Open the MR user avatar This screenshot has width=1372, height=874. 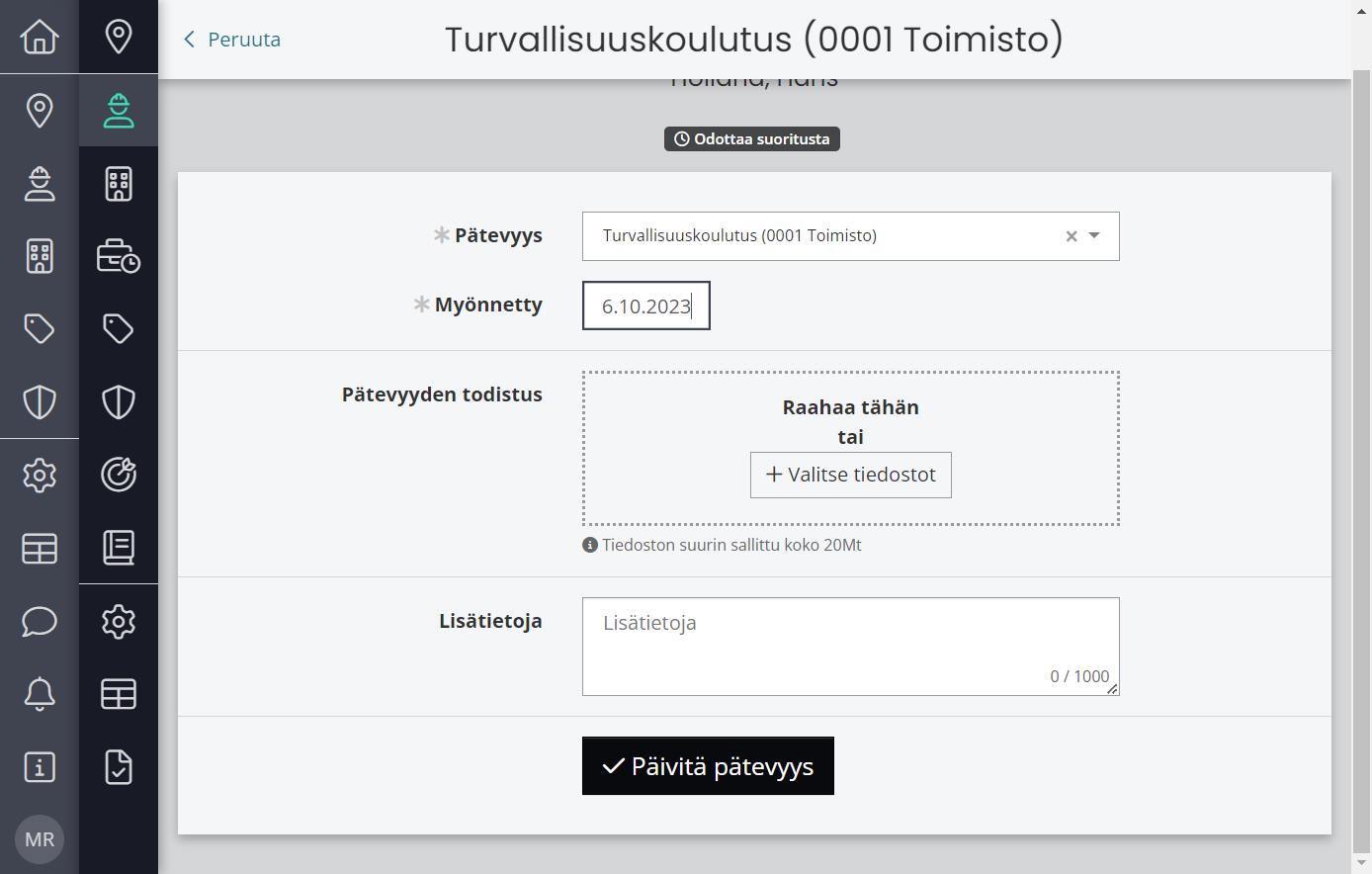coord(40,839)
